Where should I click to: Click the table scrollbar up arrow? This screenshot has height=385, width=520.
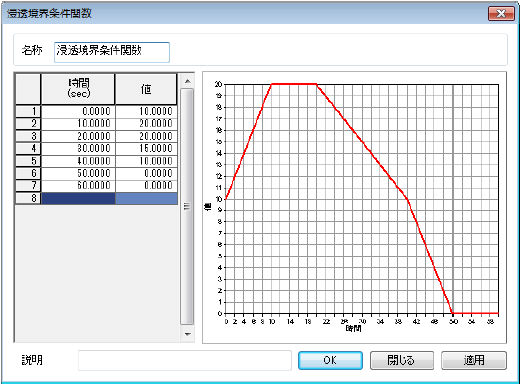tap(188, 81)
